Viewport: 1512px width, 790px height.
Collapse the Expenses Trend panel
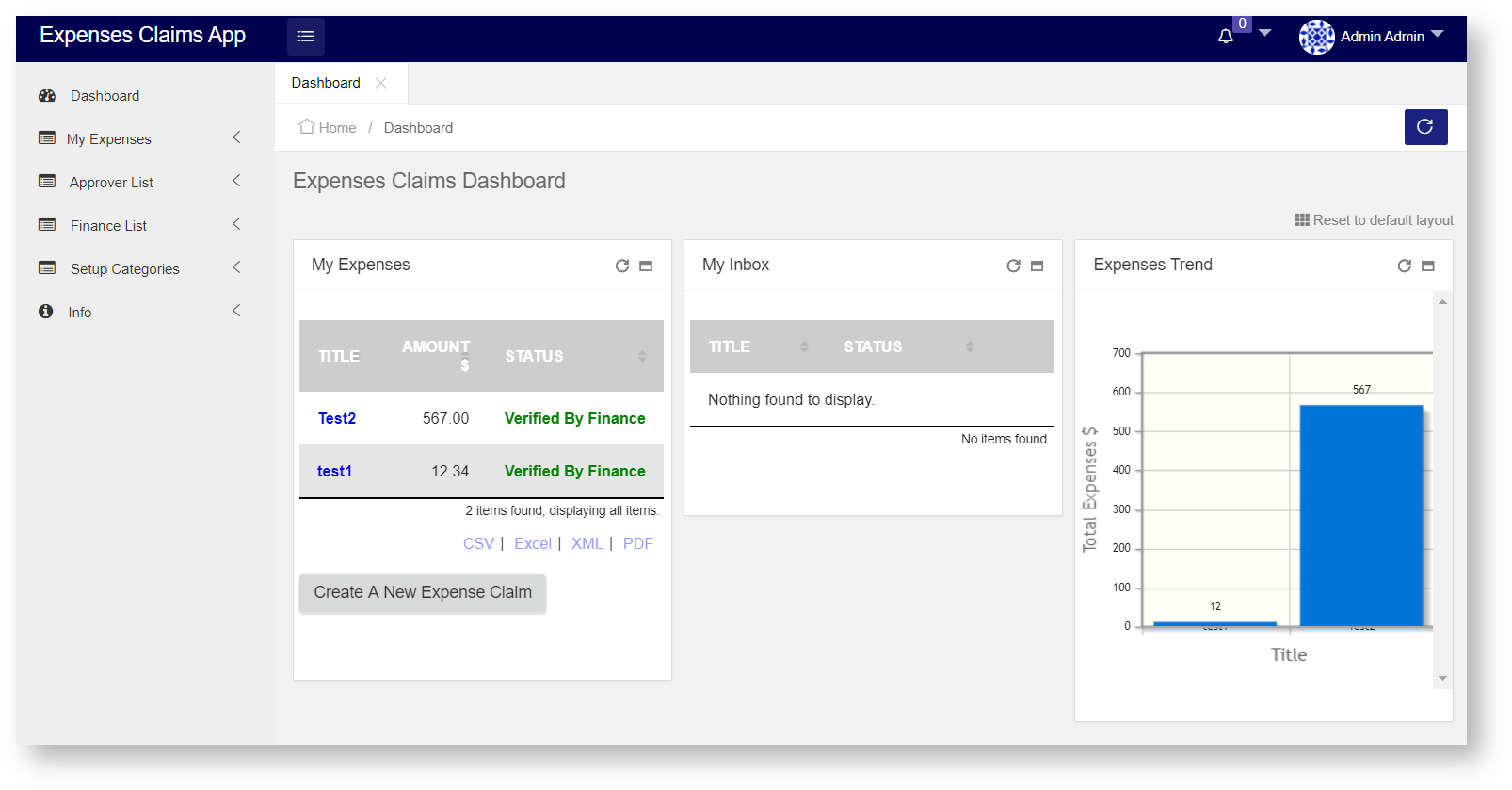1427,266
